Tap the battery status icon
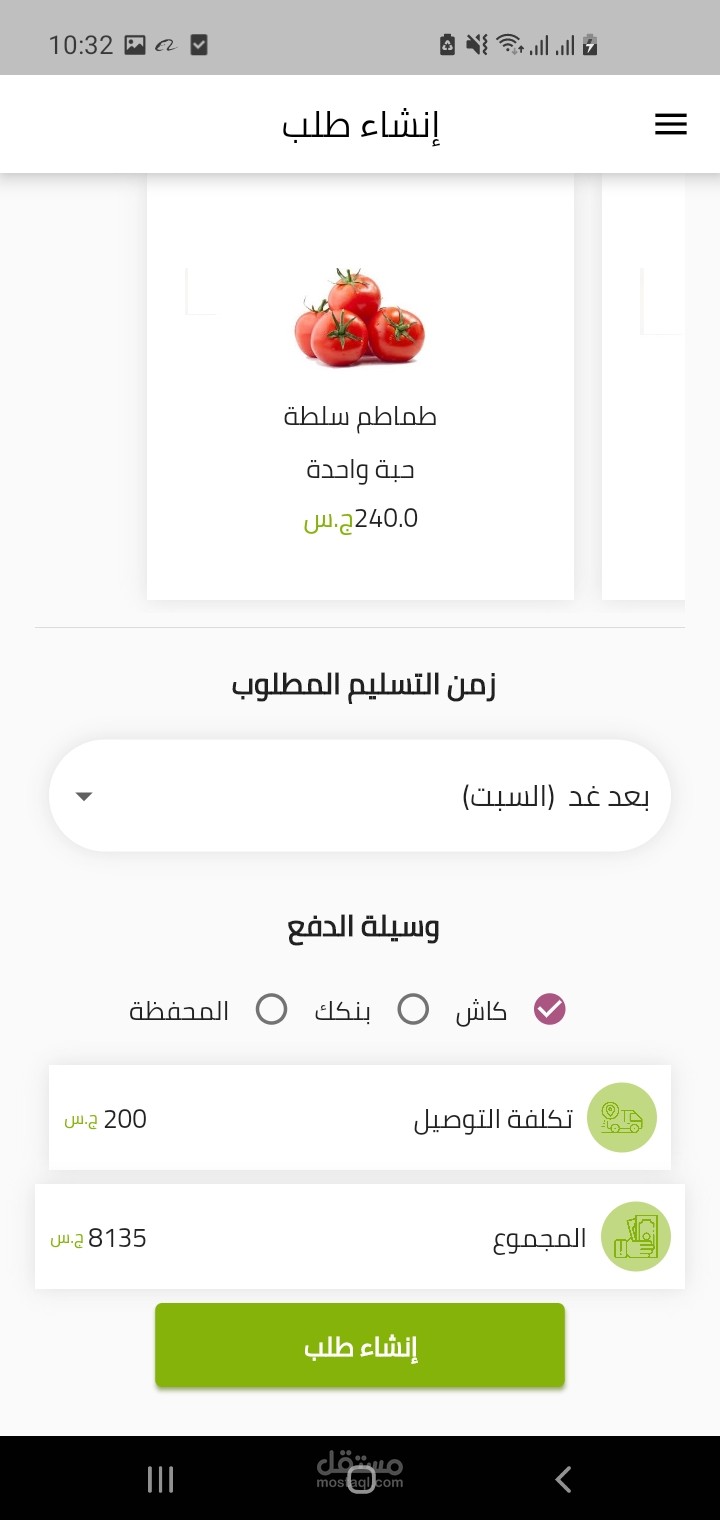720x1520 pixels. (590, 44)
